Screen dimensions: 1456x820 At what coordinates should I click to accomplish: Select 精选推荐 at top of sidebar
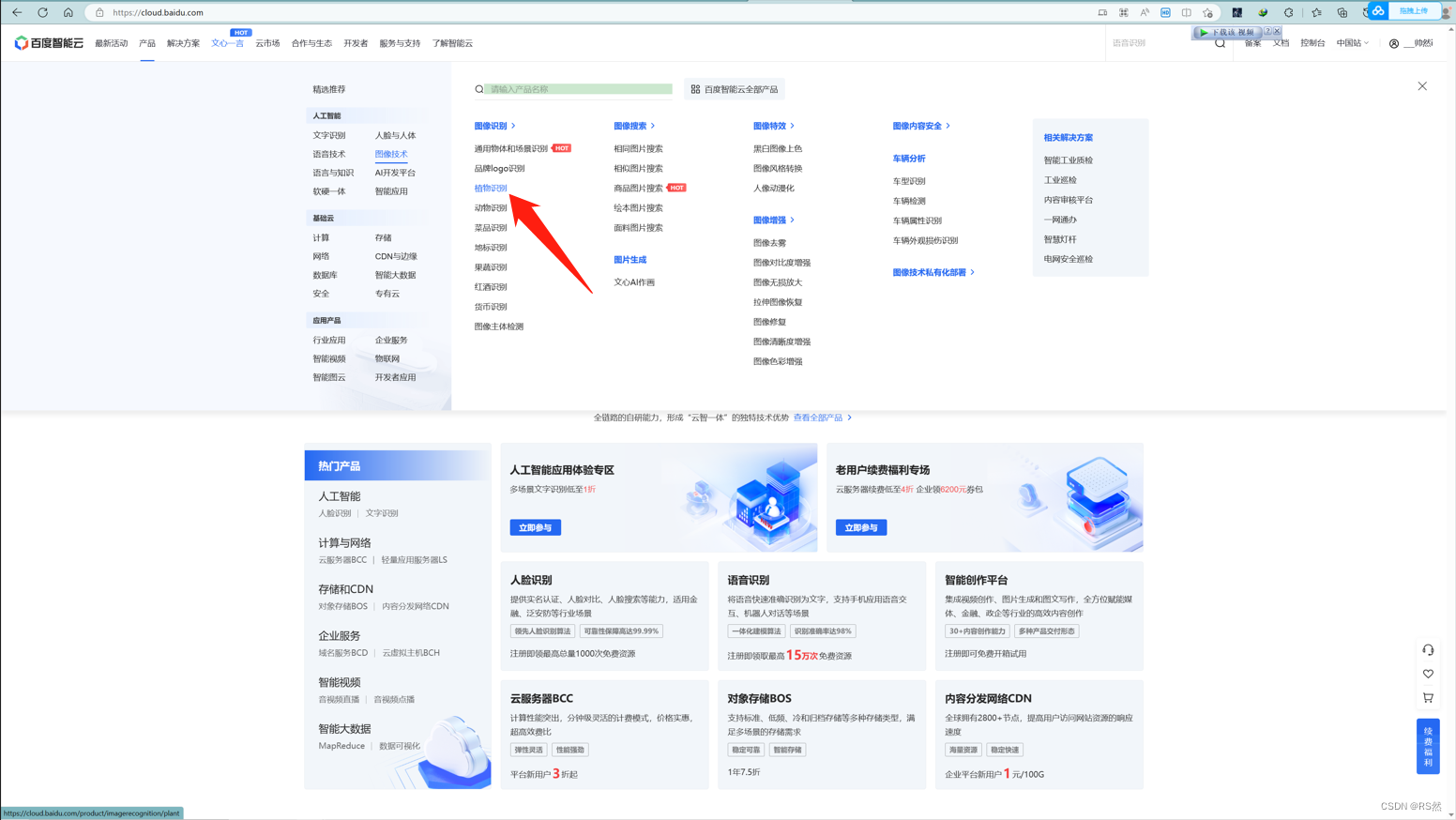tap(329, 89)
